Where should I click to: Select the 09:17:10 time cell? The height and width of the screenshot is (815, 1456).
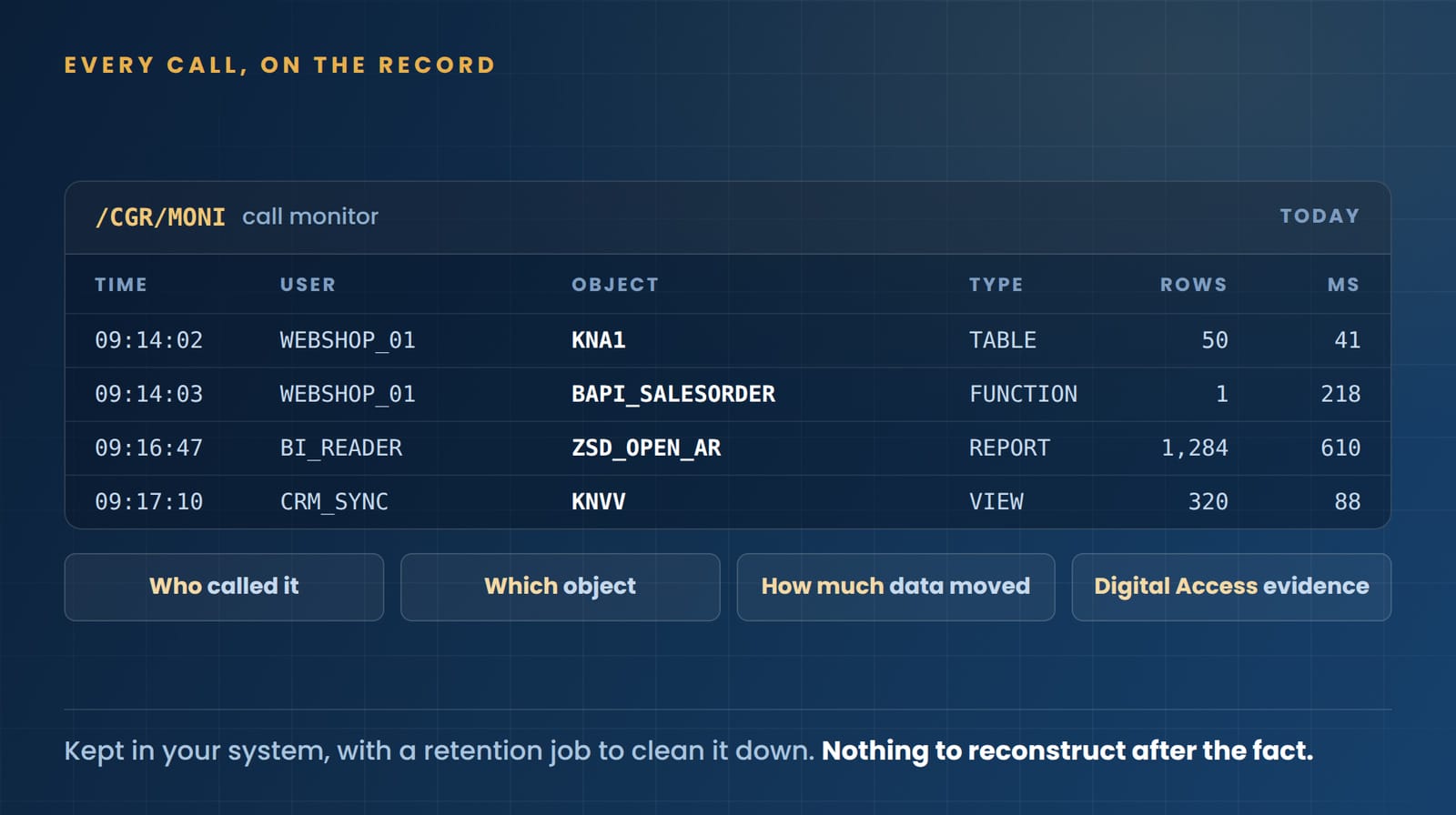click(149, 501)
